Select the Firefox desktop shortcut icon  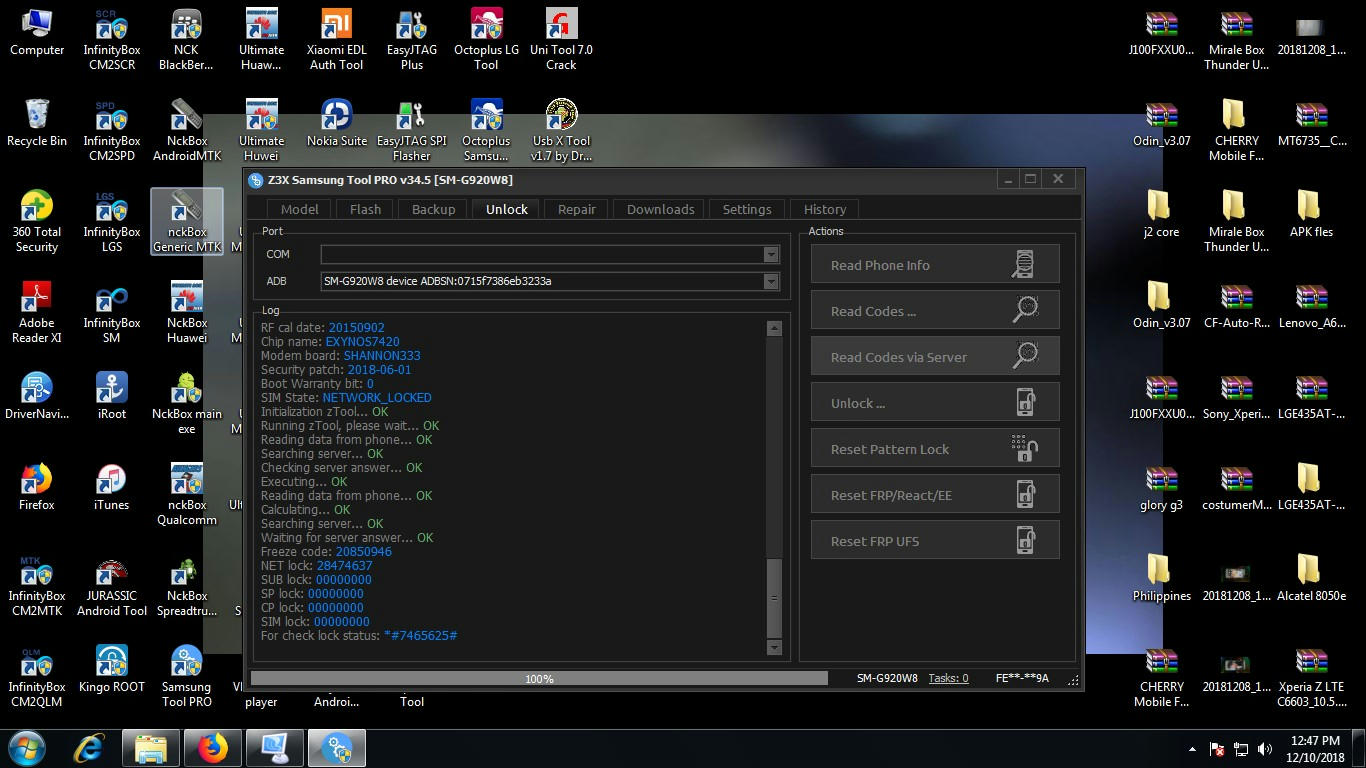click(x=37, y=488)
